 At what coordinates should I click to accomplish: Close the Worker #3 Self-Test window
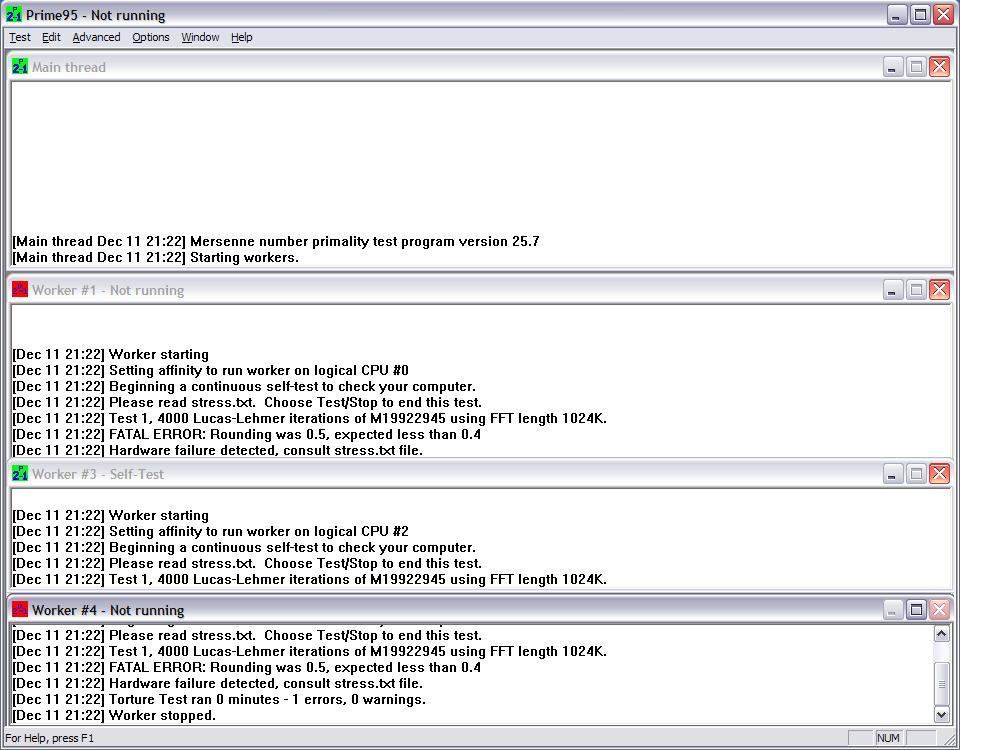click(939, 474)
